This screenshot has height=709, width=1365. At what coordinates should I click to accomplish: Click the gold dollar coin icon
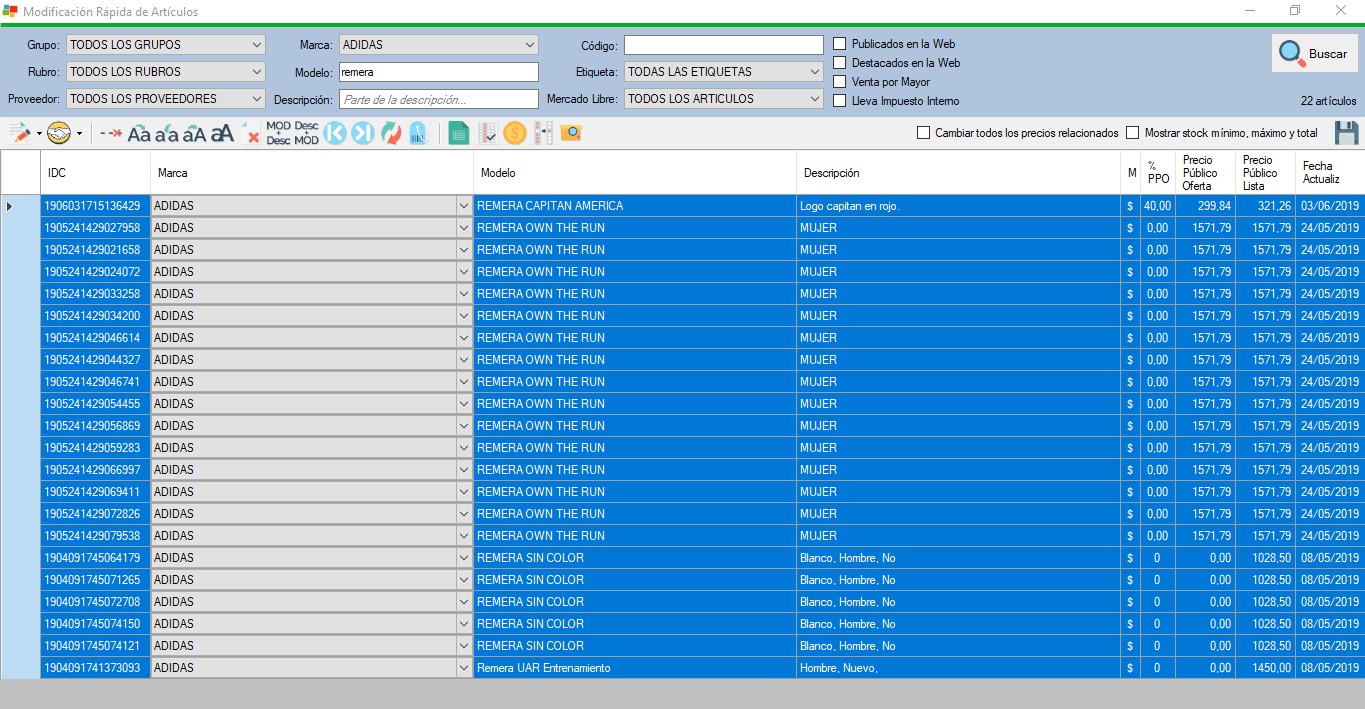[515, 133]
